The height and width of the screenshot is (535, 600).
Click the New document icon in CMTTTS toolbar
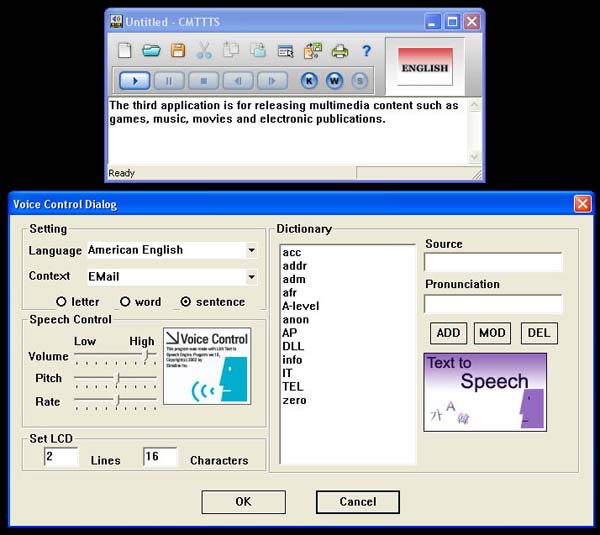[125, 51]
